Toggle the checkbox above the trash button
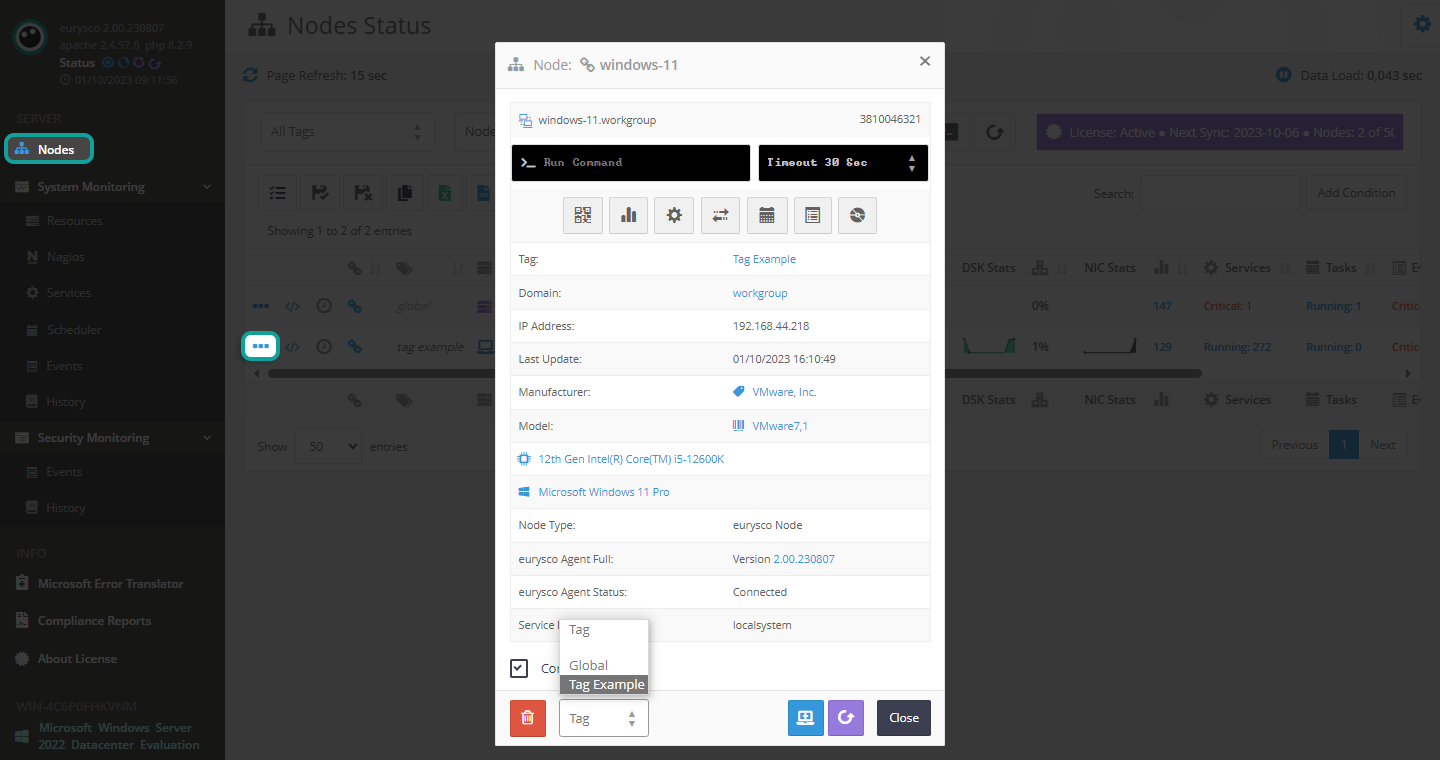 tap(519, 668)
